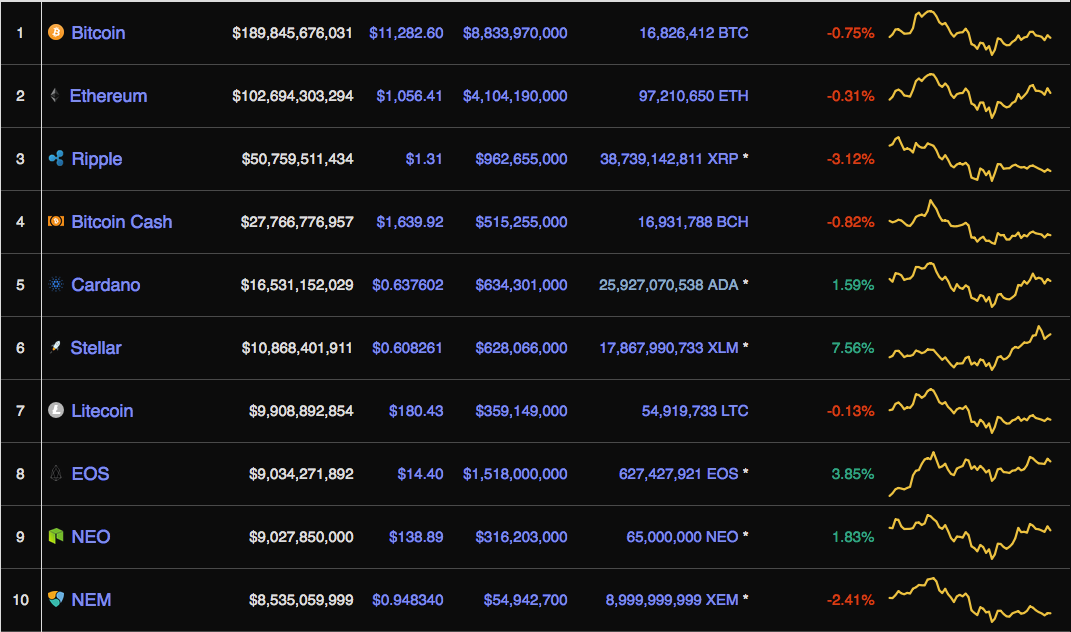Viewport: 1071px width, 632px height.
Task: View the Stellar 7-day price graph
Action: coord(970,348)
